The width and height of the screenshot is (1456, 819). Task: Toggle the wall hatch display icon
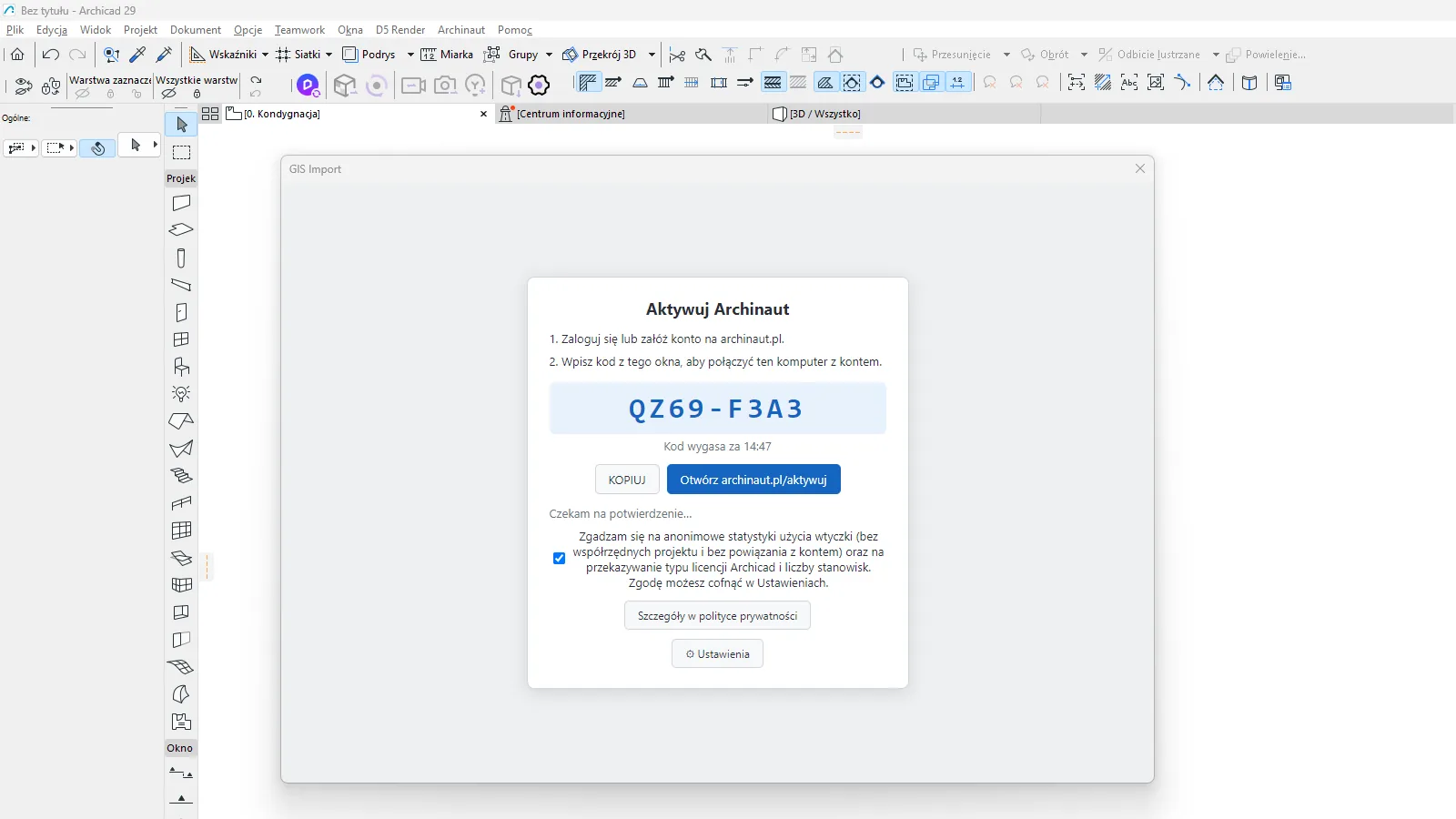[x=588, y=83]
